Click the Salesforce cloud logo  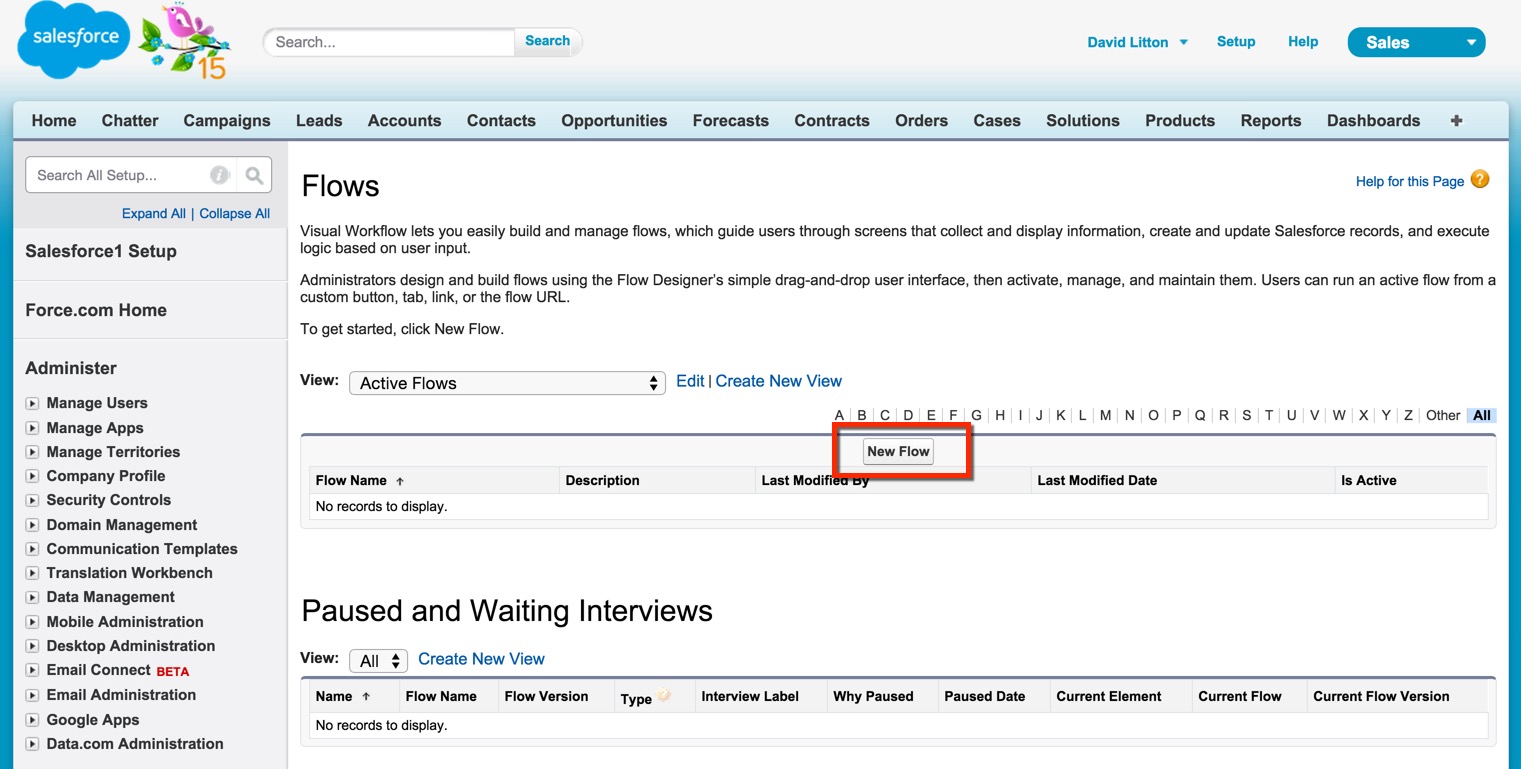pos(74,39)
